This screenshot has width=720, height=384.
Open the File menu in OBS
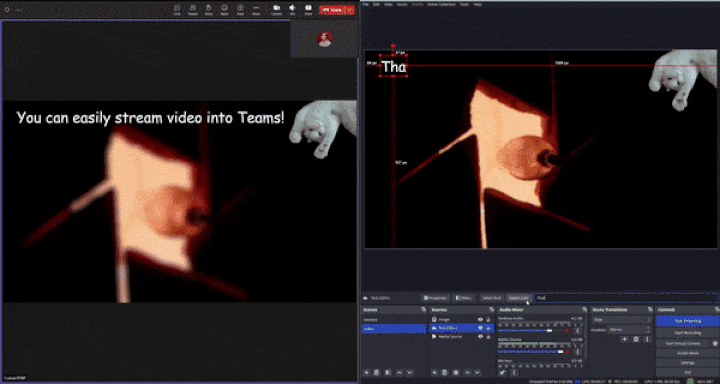point(366,4)
